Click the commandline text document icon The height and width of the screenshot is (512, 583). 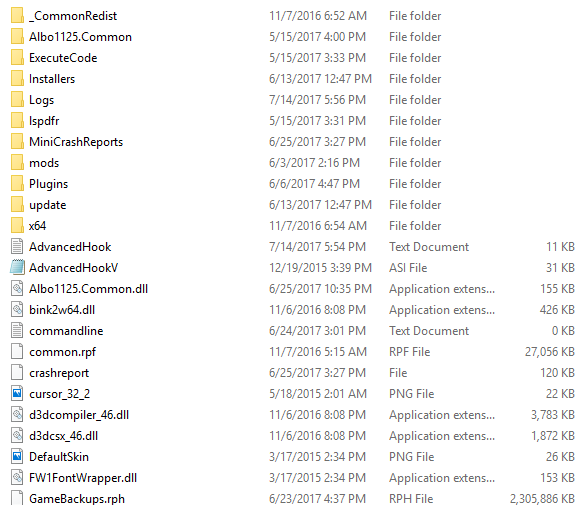(x=17, y=331)
